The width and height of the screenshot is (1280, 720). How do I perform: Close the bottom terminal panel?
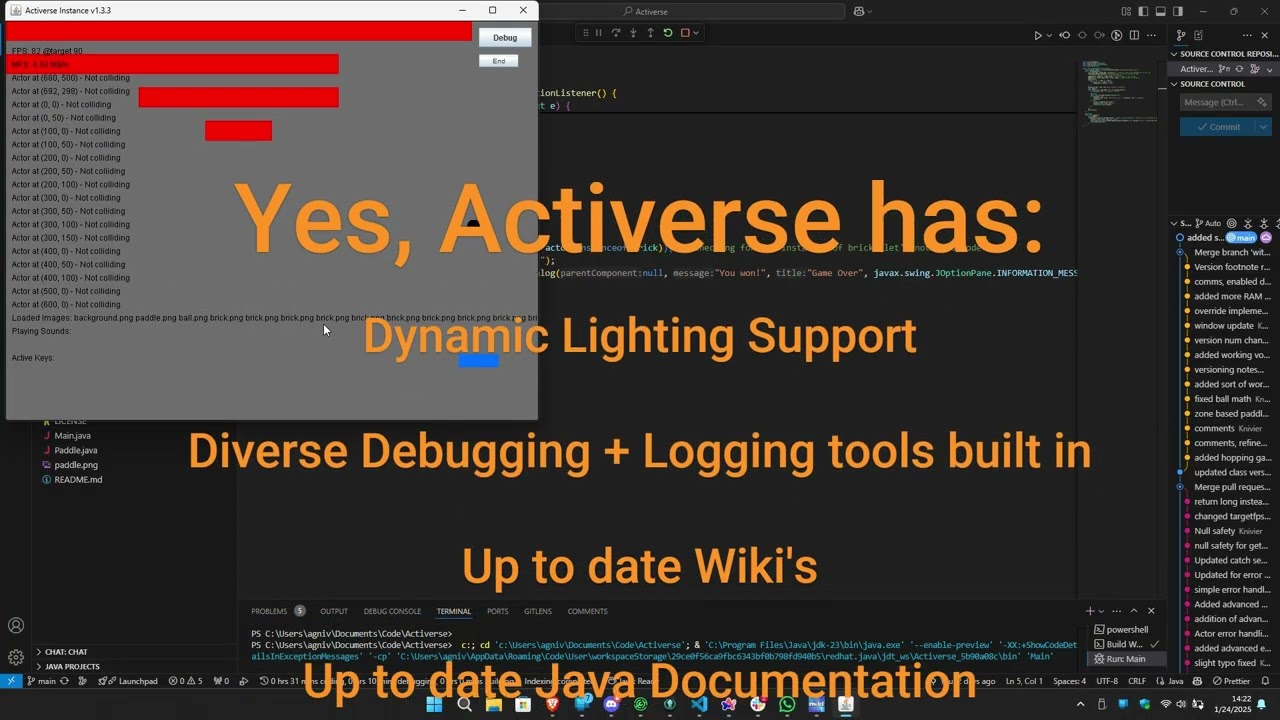pos(1151,611)
